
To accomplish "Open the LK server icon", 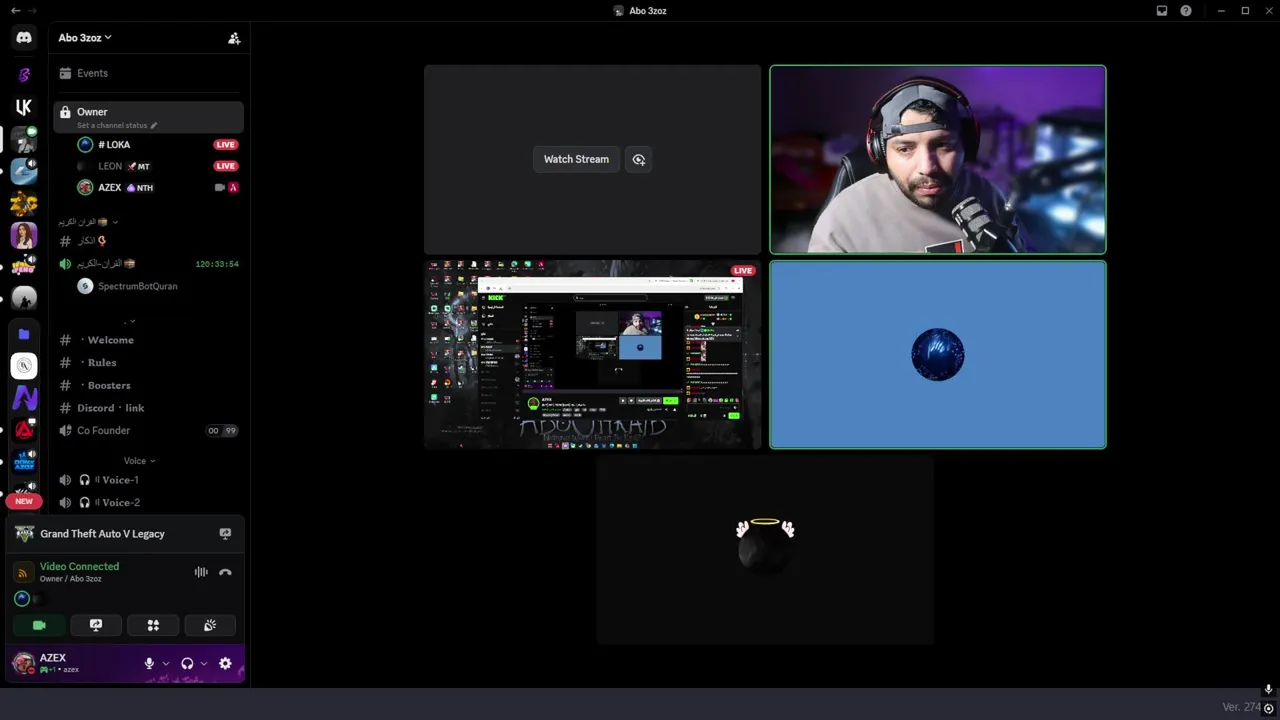I will (24, 107).
